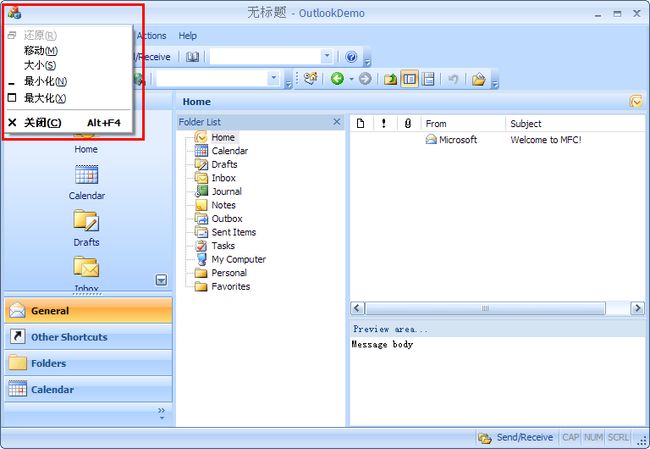The image size is (650, 449).
Task: Click the Home caption icon at right
Action: pyautogui.click(x=635, y=101)
